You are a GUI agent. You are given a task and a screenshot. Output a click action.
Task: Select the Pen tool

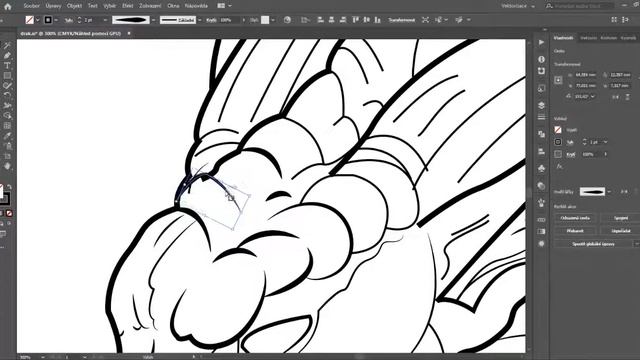(7, 56)
